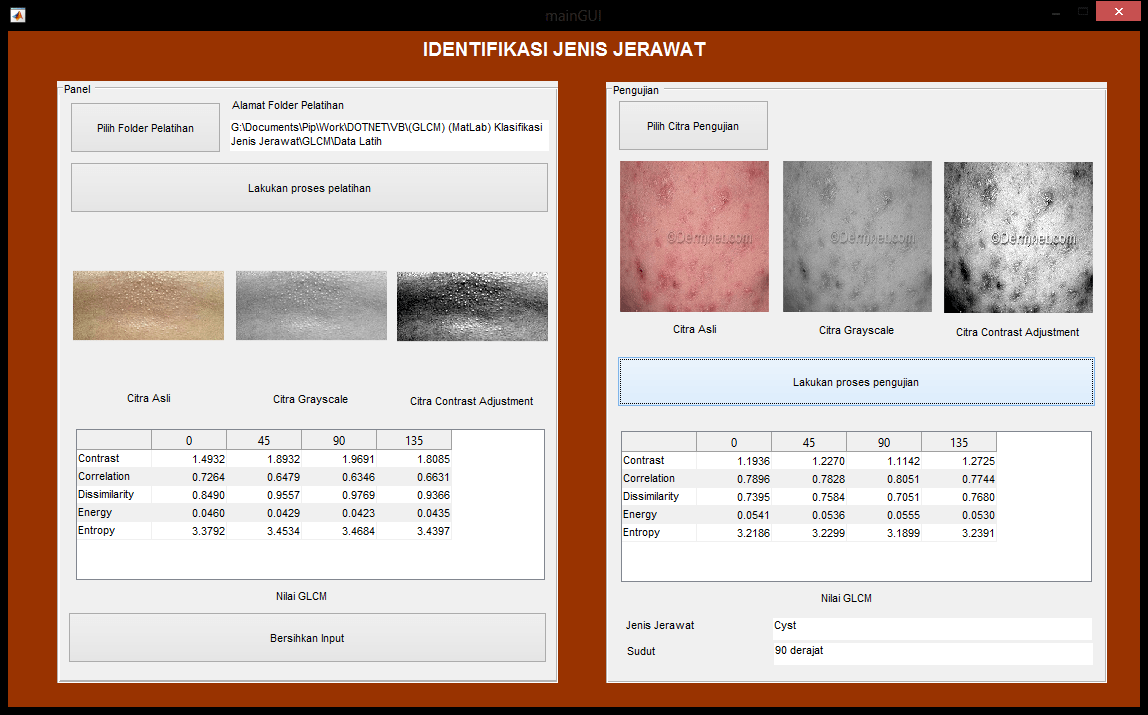Click the Sudut field showing 90 derajat
Screen dimensions: 1148x715
[x=931, y=652]
